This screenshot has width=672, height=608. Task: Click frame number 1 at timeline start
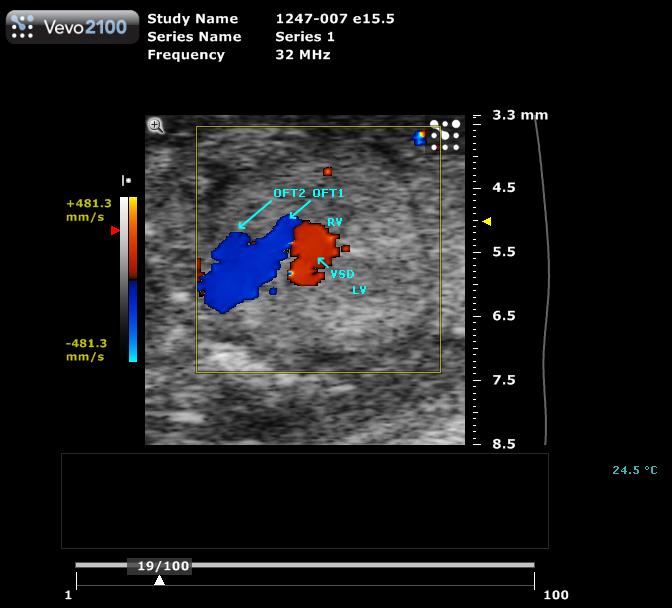click(68, 595)
